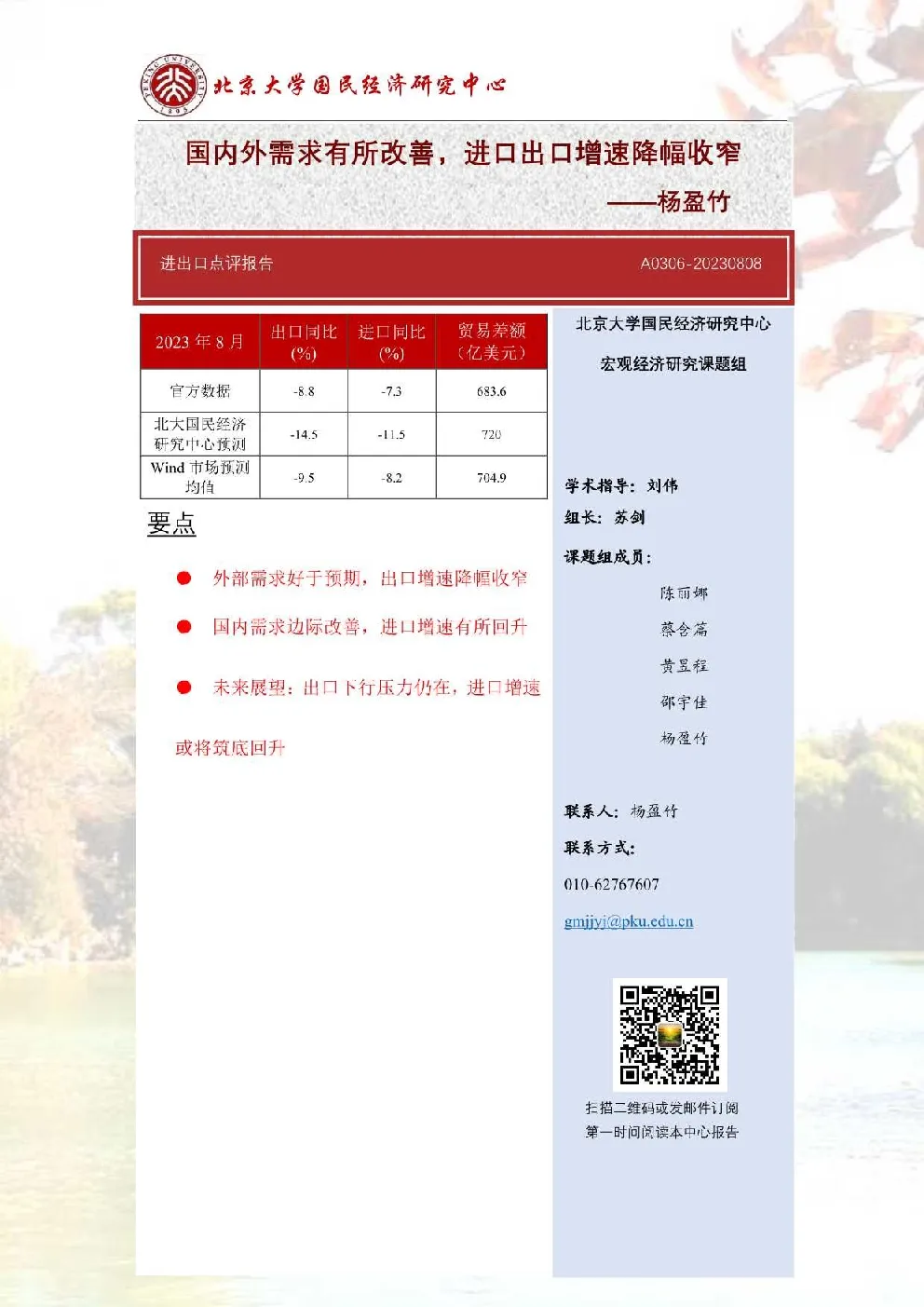Click the 北京大学国民经济研究中心 calligraphy header
The width and height of the screenshot is (924, 1307).
coord(360,85)
